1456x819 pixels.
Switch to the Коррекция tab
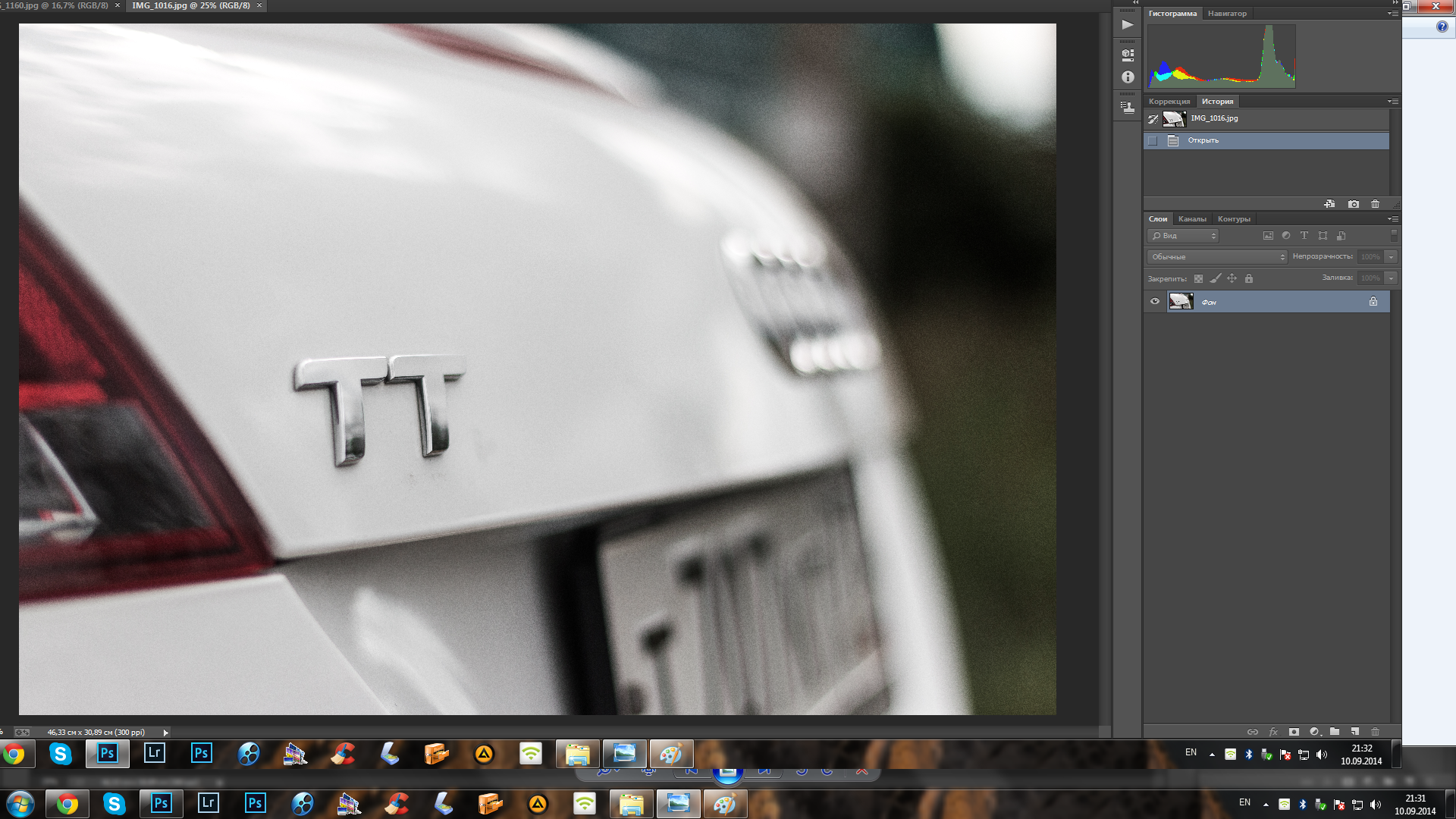(1169, 102)
